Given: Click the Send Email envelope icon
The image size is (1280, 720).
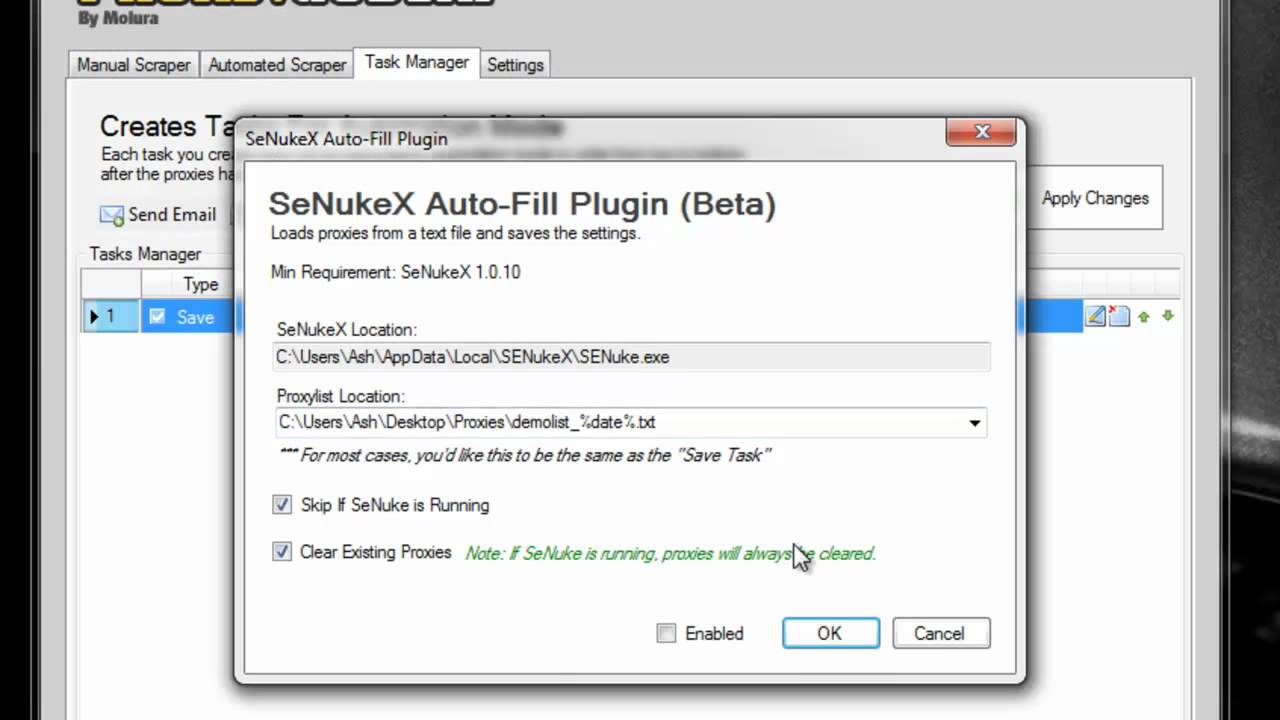Looking at the screenshot, I should (x=111, y=215).
